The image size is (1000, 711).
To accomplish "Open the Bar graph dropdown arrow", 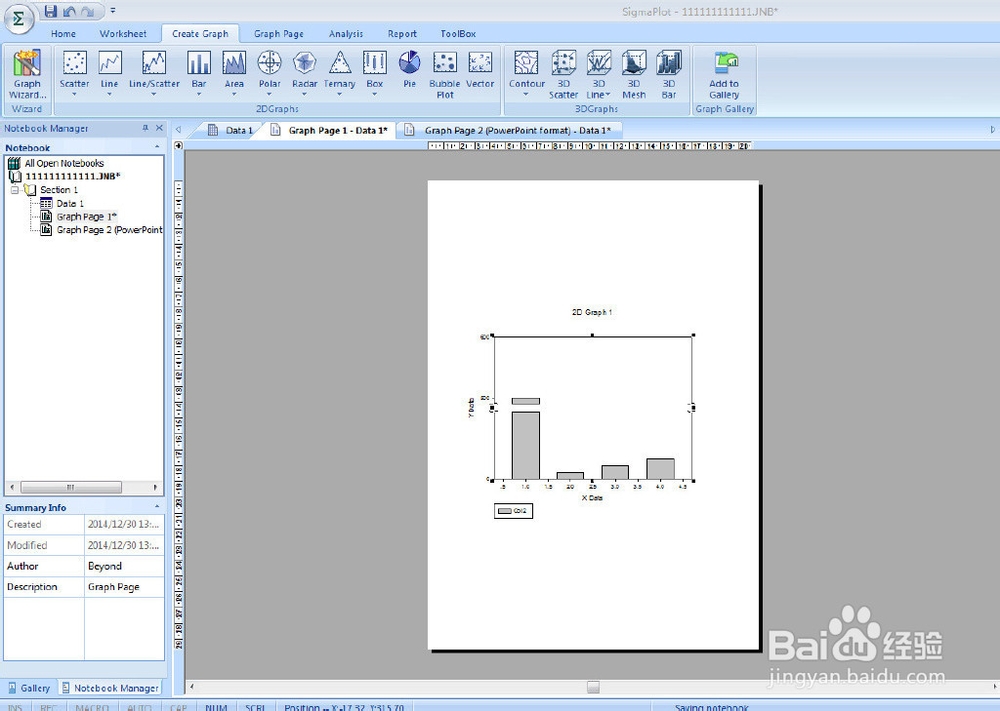I will pos(199,94).
